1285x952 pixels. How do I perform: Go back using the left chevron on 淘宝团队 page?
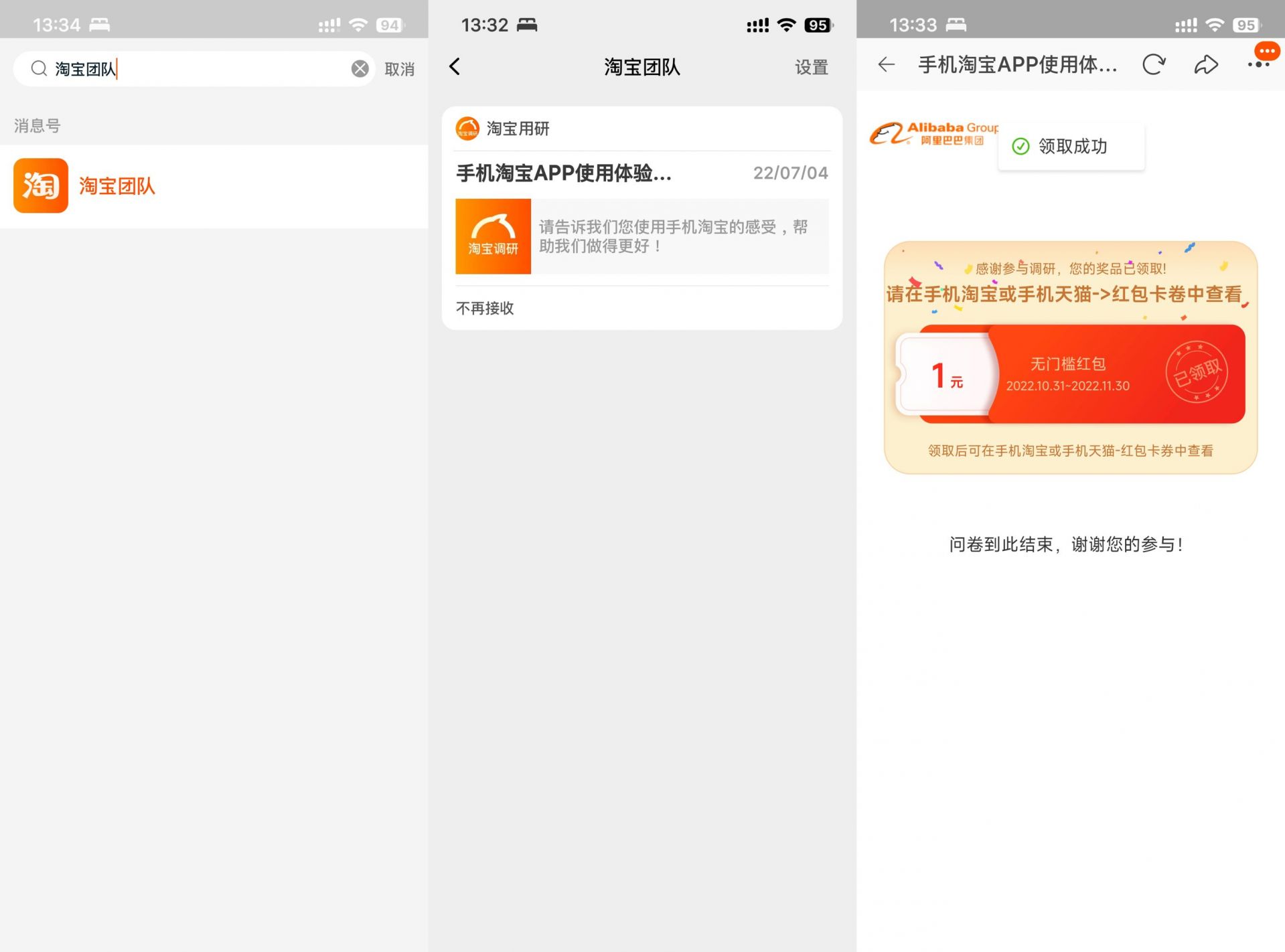tap(455, 66)
